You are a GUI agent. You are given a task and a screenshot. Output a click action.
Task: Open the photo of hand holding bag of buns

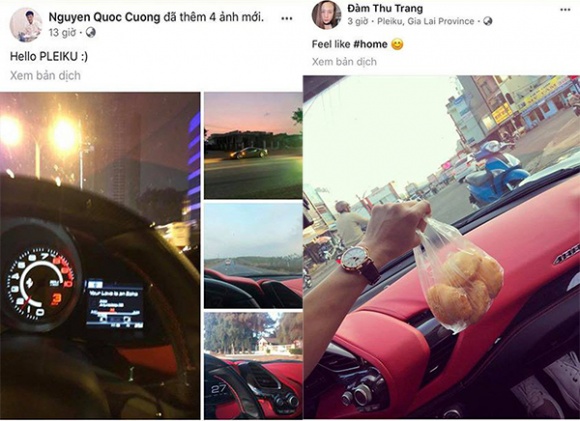[x=441, y=247]
